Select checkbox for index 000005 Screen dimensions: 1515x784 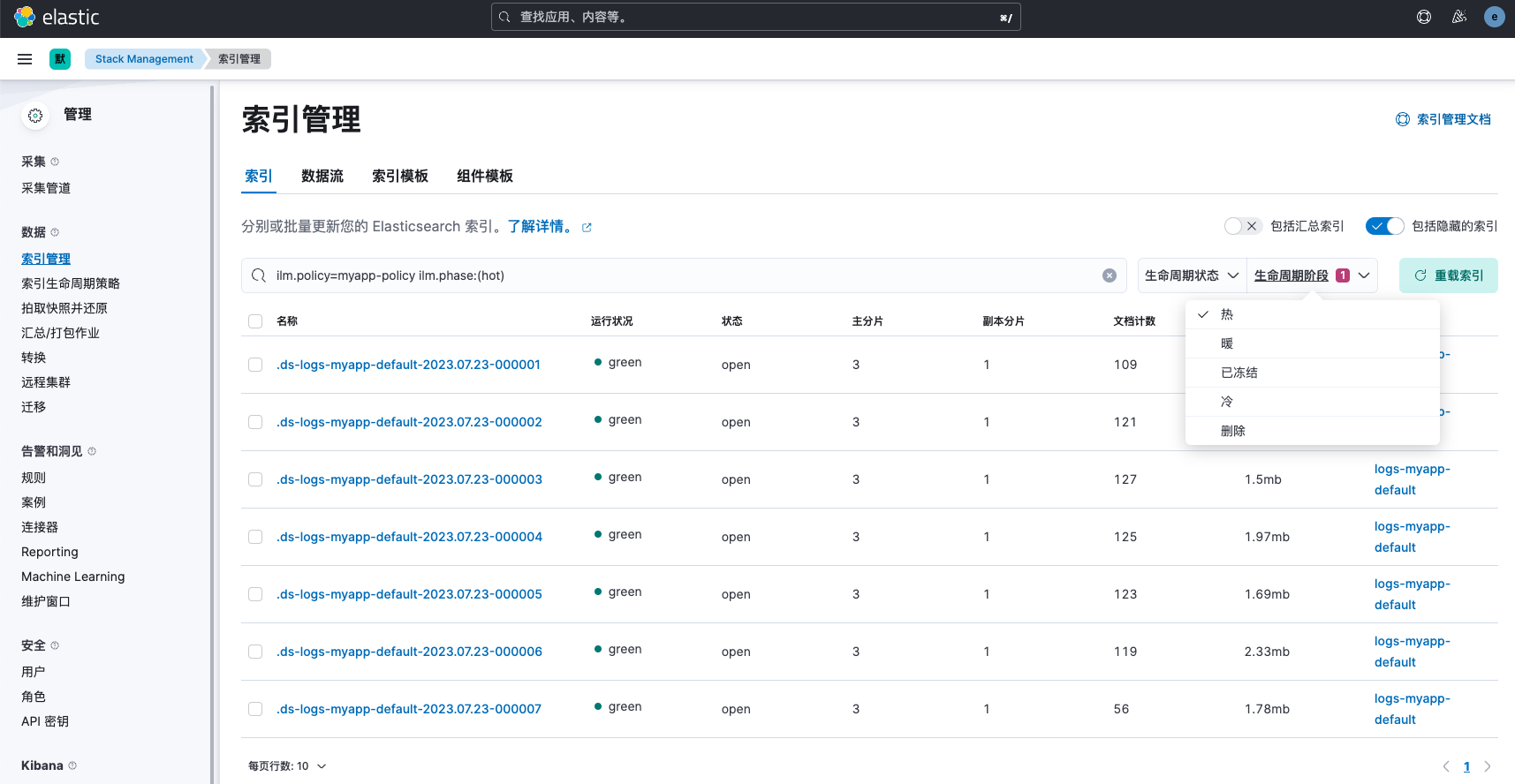(255, 594)
